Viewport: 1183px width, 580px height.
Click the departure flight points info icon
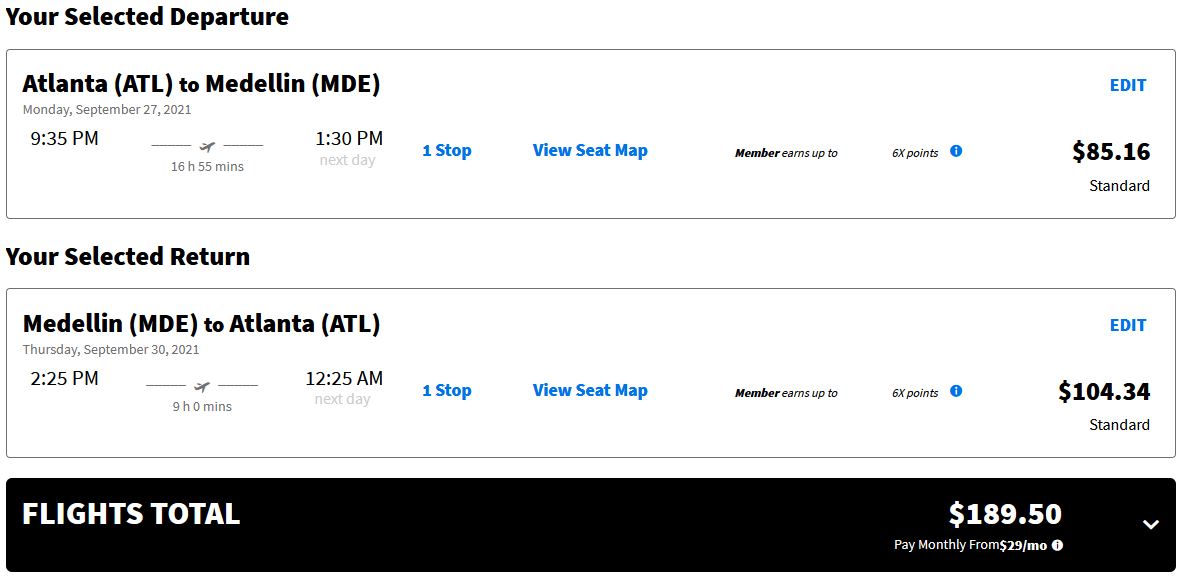956,151
